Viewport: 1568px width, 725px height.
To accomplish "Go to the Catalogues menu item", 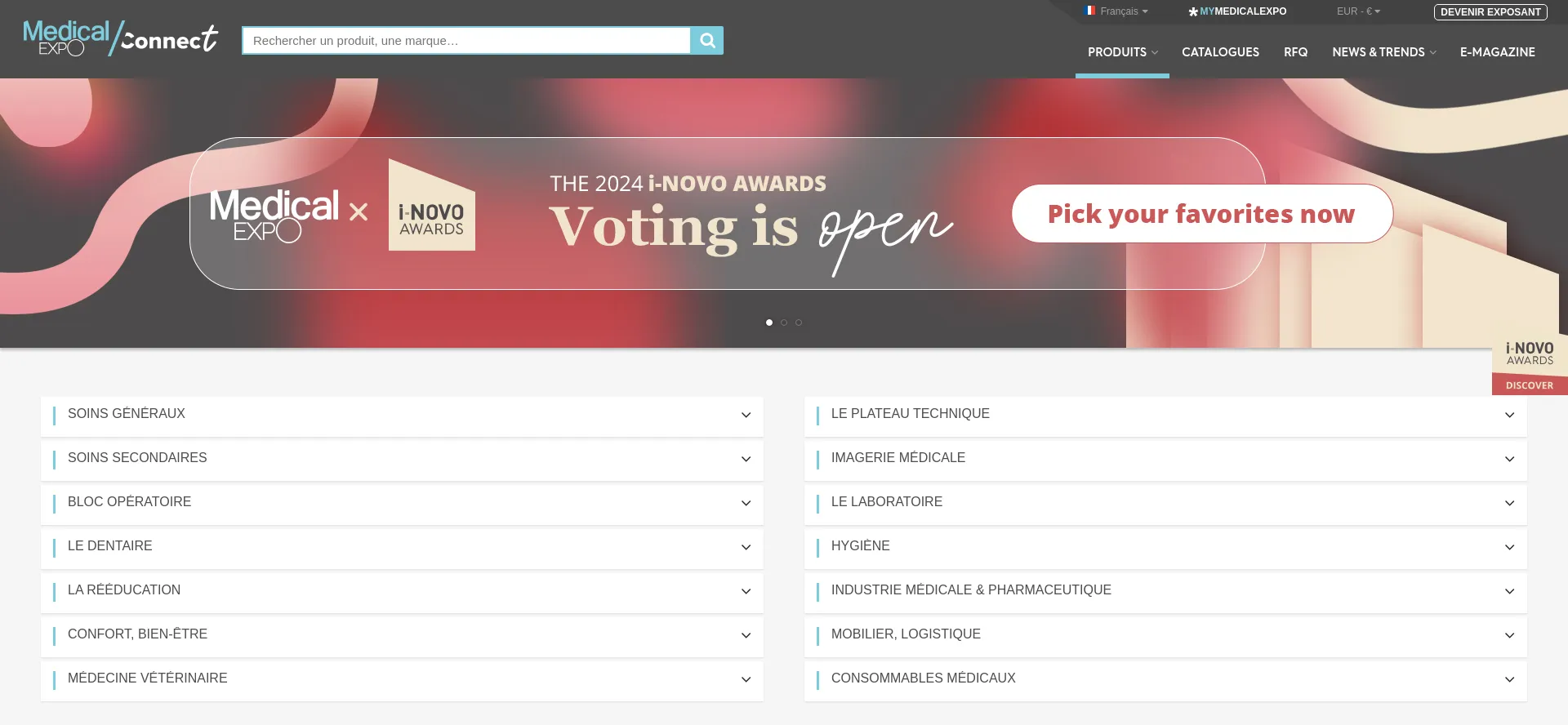I will coord(1220,52).
